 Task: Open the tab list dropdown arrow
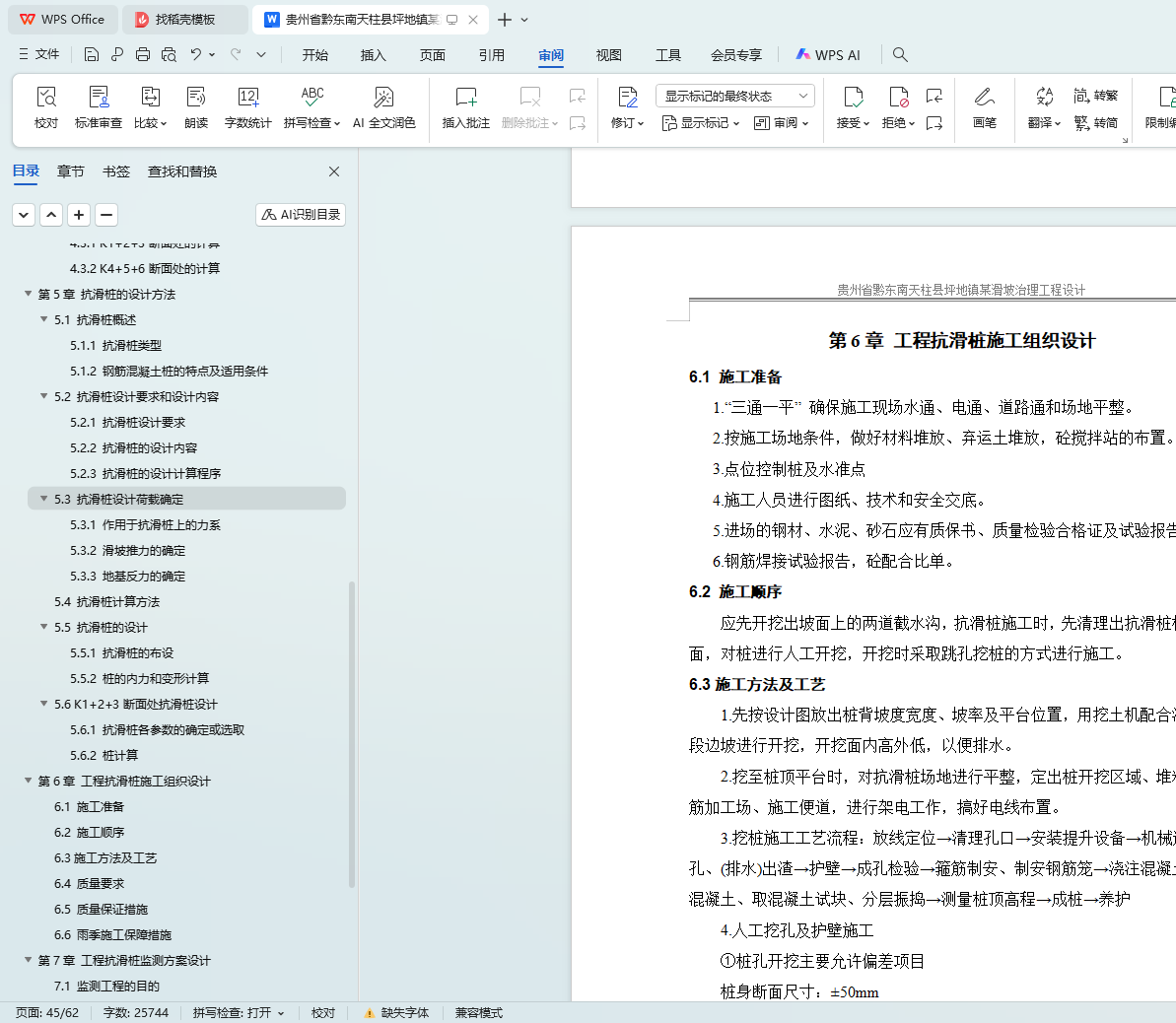click(x=524, y=21)
